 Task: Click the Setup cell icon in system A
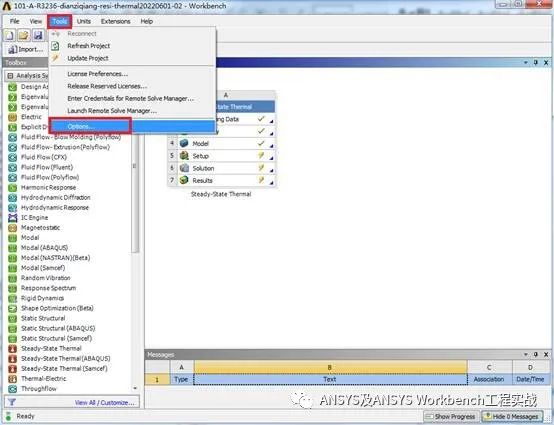(184, 156)
